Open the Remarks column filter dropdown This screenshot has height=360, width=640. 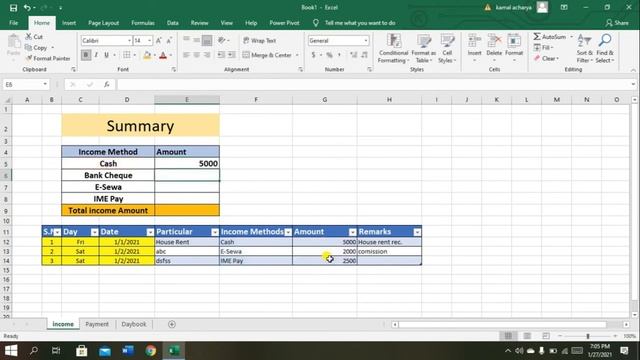pos(417,232)
